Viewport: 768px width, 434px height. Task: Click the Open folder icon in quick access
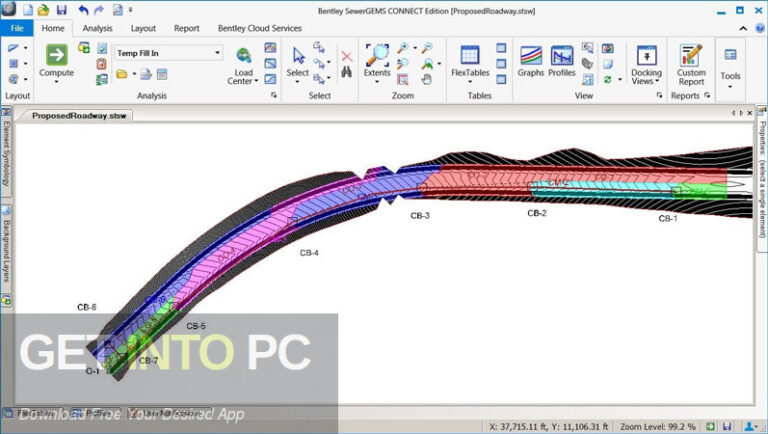44,10
